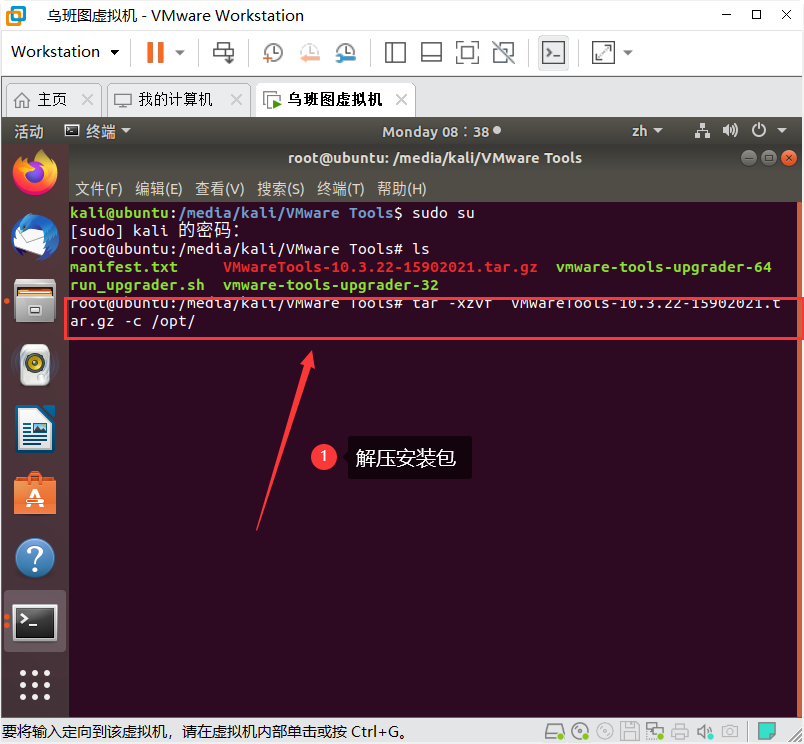Click the CD/DVD status bar icon
Screen dimensions: 804x744
click(580, 732)
